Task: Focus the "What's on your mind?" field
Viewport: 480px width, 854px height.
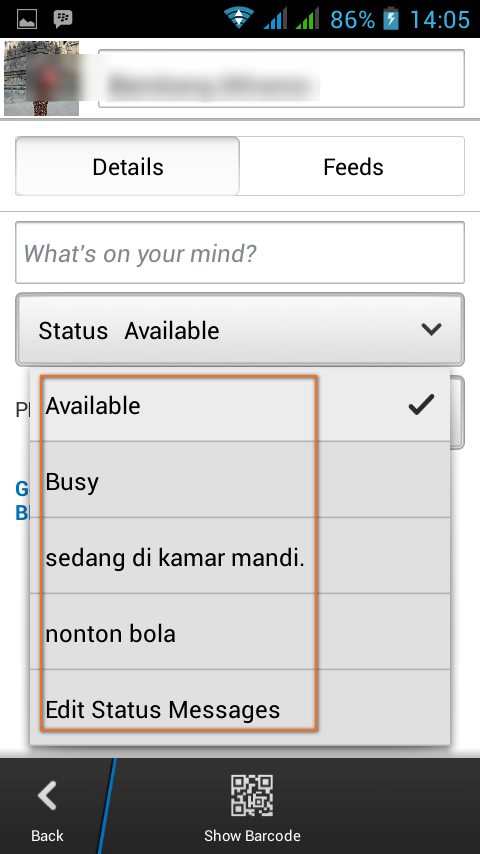Action: (x=240, y=253)
